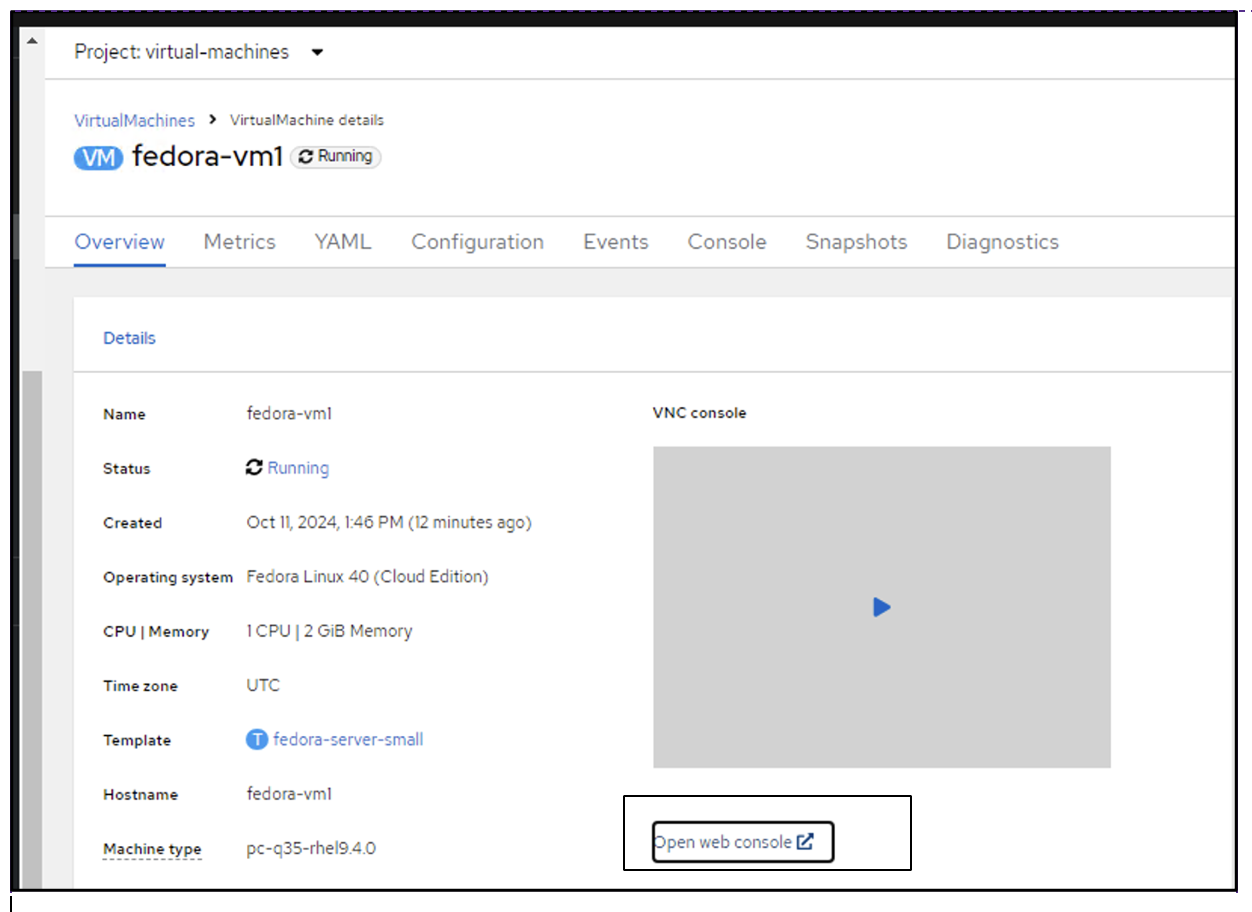This screenshot has width=1252, height=912.
Task: Click the Machine type dashed-underline label
Action: [151, 848]
